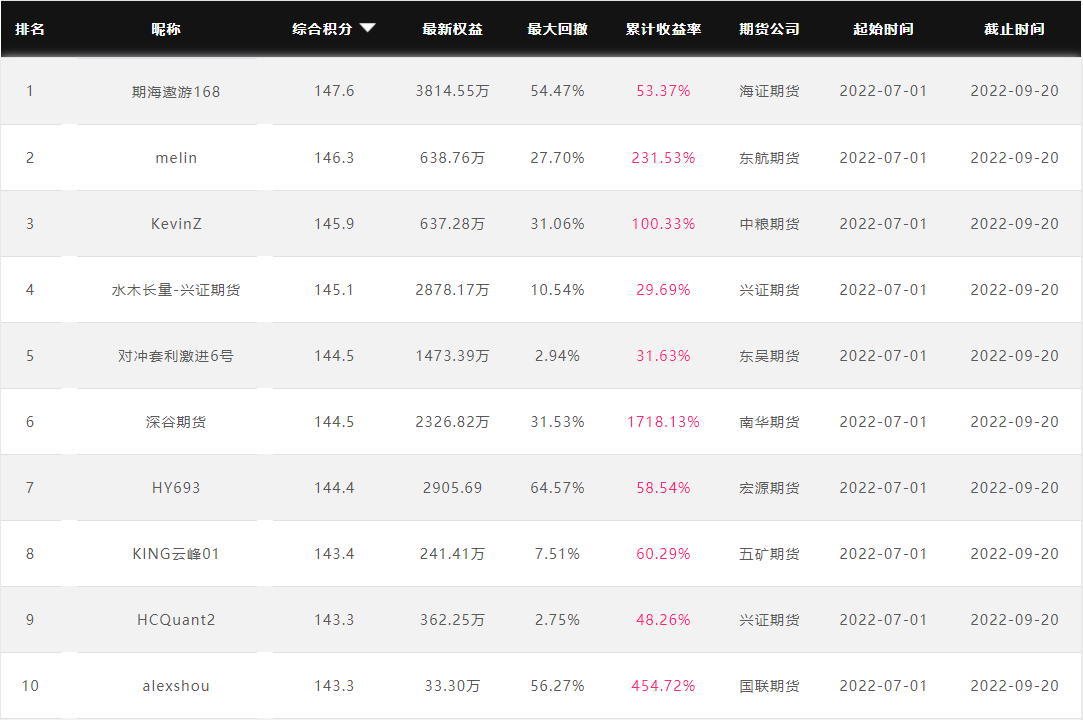The width and height of the screenshot is (1083, 720).
Task: Select return rate 53.37%
Action: pos(663,91)
